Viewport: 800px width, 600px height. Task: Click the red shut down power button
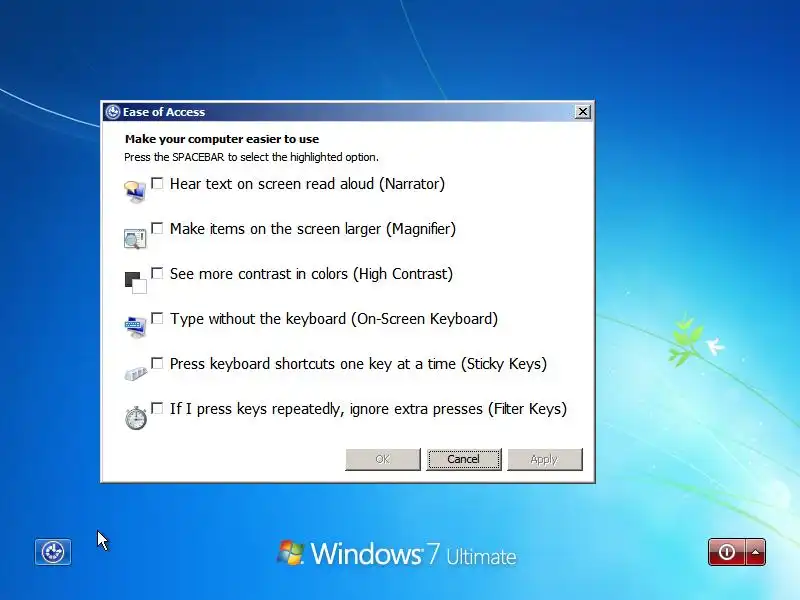click(727, 552)
